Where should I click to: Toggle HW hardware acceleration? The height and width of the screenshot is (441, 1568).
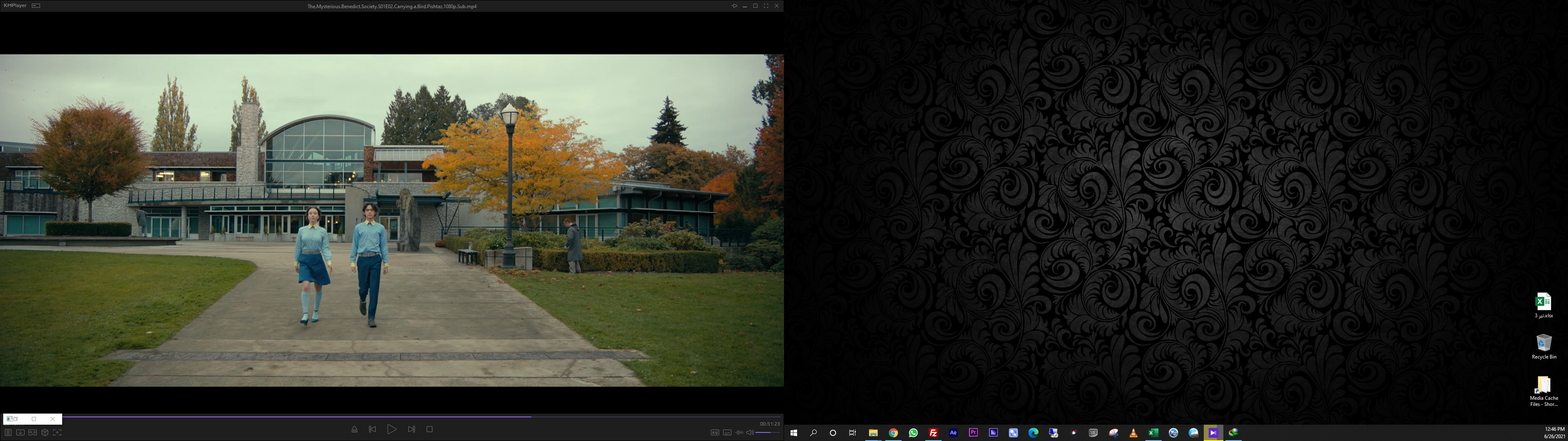click(x=715, y=432)
